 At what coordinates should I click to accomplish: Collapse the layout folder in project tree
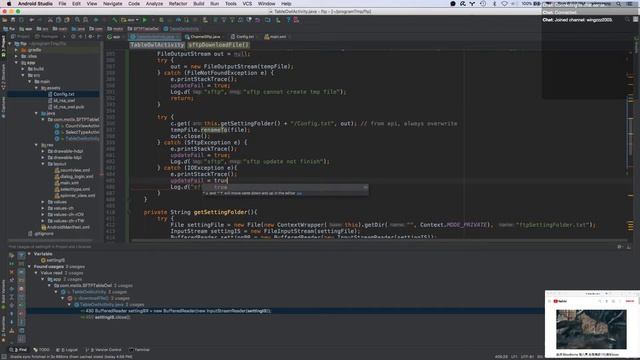coord(43,164)
